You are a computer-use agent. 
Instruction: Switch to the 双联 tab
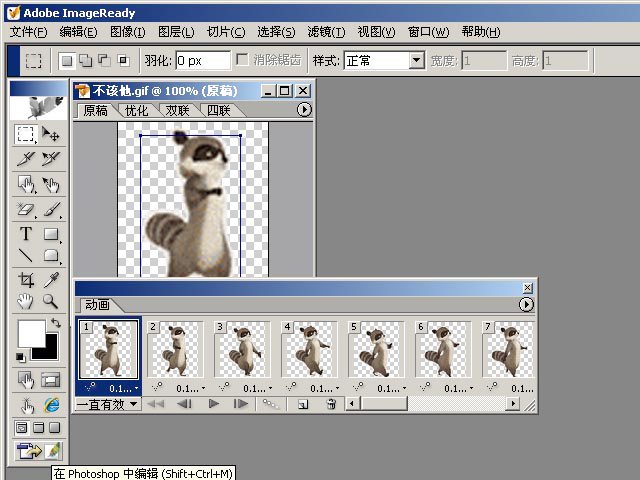(x=178, y=111)
